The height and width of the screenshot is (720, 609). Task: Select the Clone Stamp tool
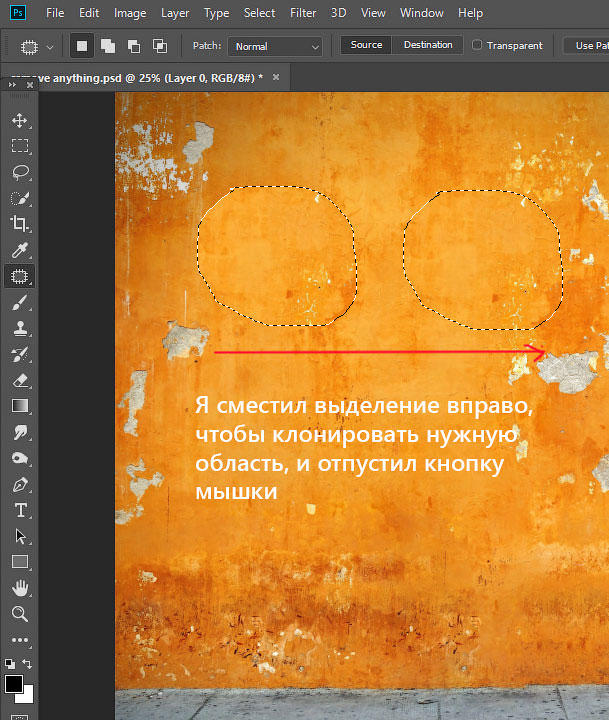point(19,329)
